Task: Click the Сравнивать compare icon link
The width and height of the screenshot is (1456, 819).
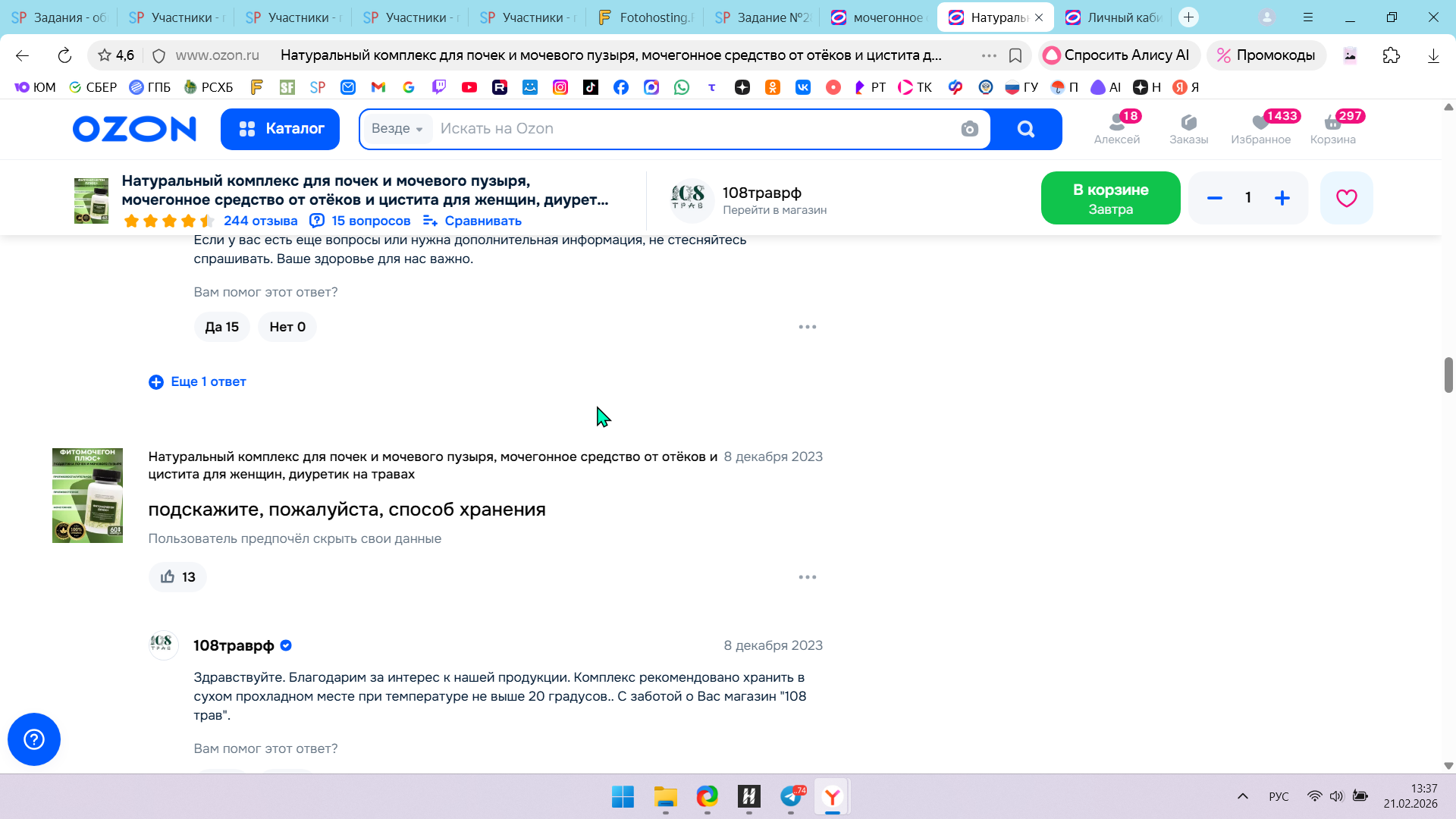Action: click(472, 221)
